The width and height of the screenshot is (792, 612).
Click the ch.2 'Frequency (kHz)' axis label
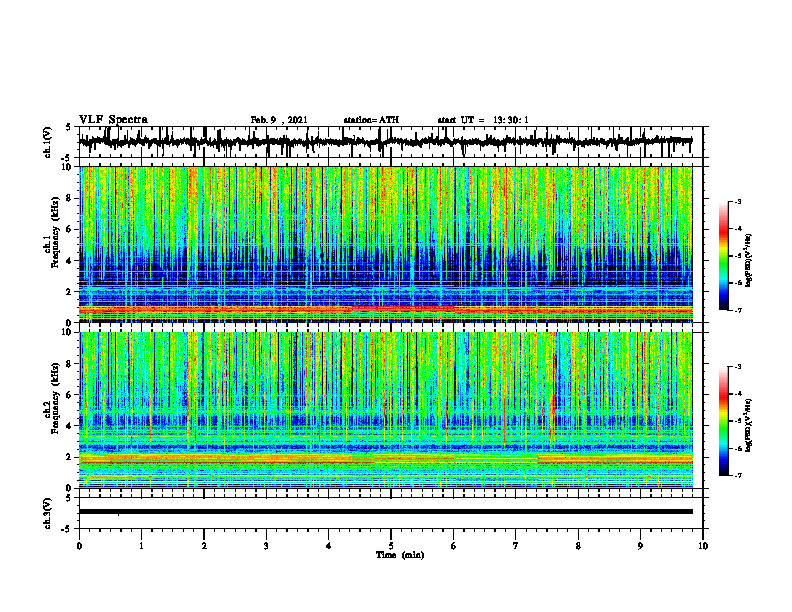click(55, 398)
